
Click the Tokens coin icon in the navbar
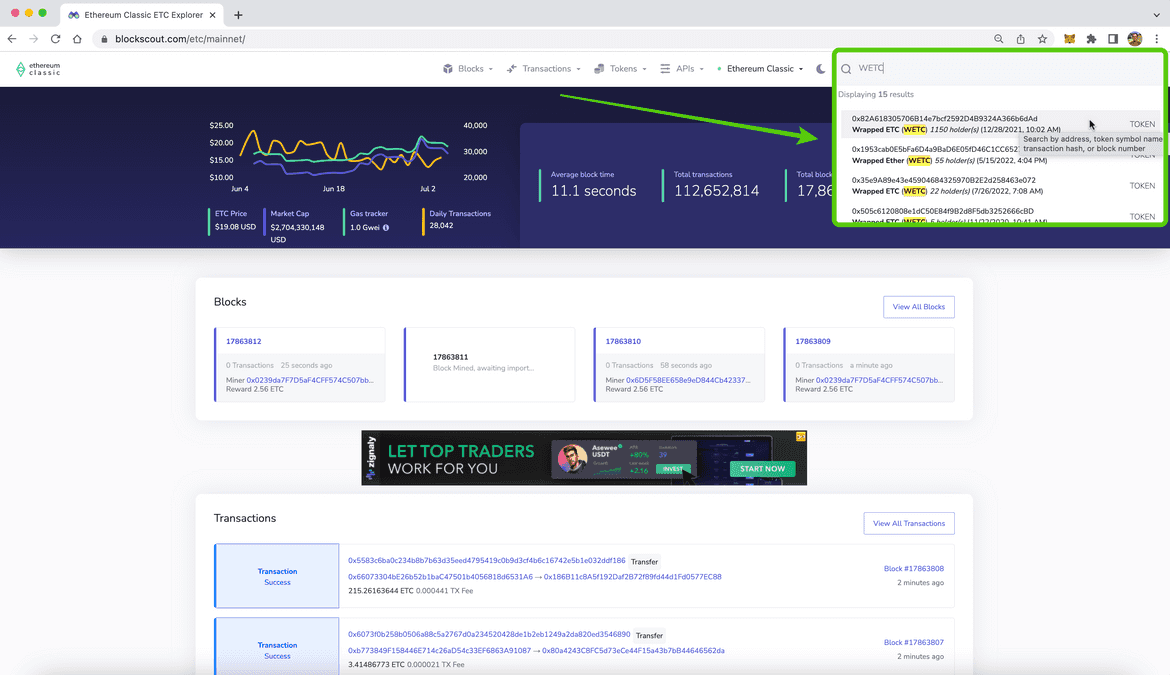[598, 68]
